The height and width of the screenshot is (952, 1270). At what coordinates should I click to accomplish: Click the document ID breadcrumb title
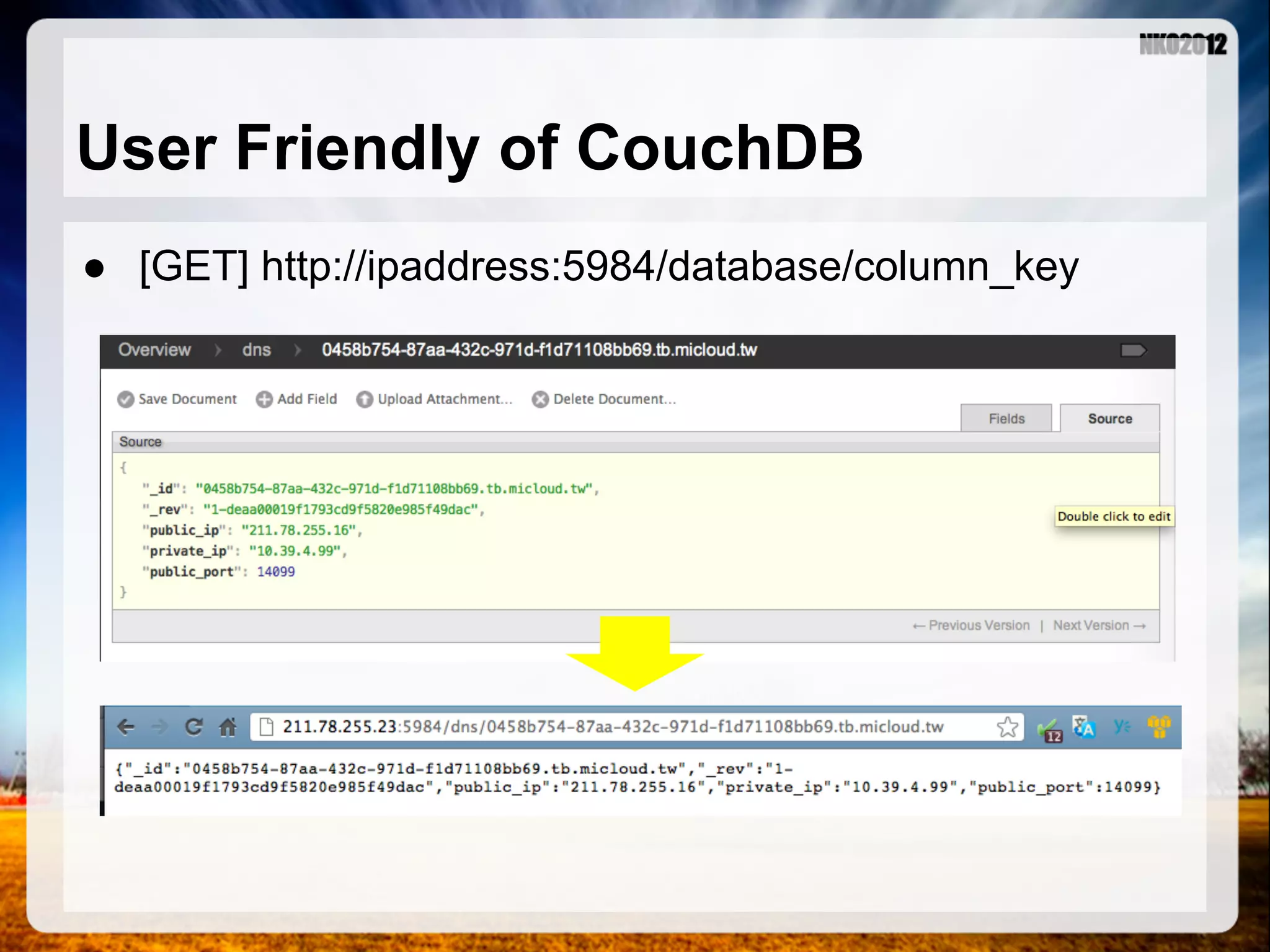coord(540,350)
